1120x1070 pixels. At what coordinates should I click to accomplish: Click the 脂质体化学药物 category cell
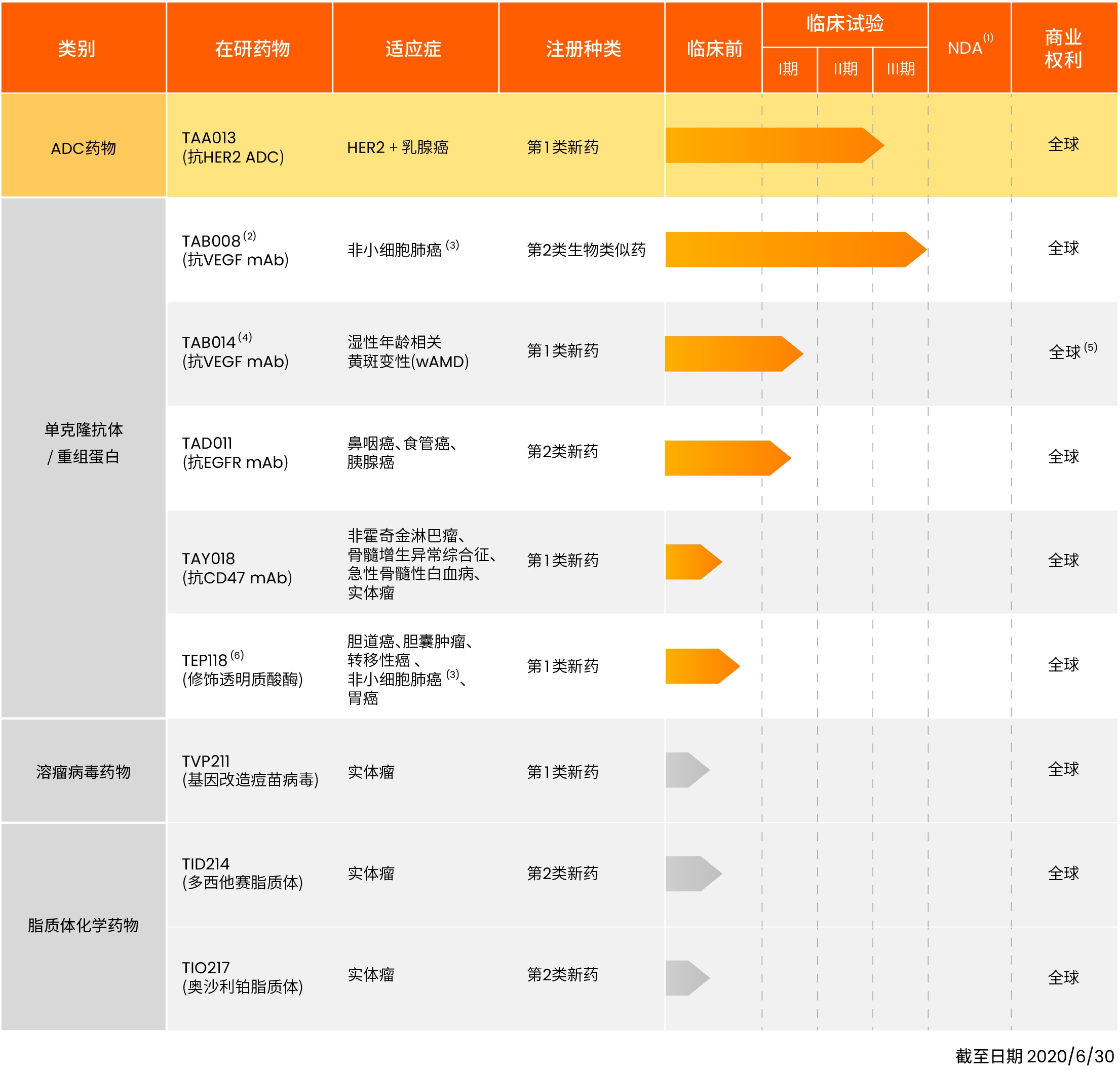[83, 926]
